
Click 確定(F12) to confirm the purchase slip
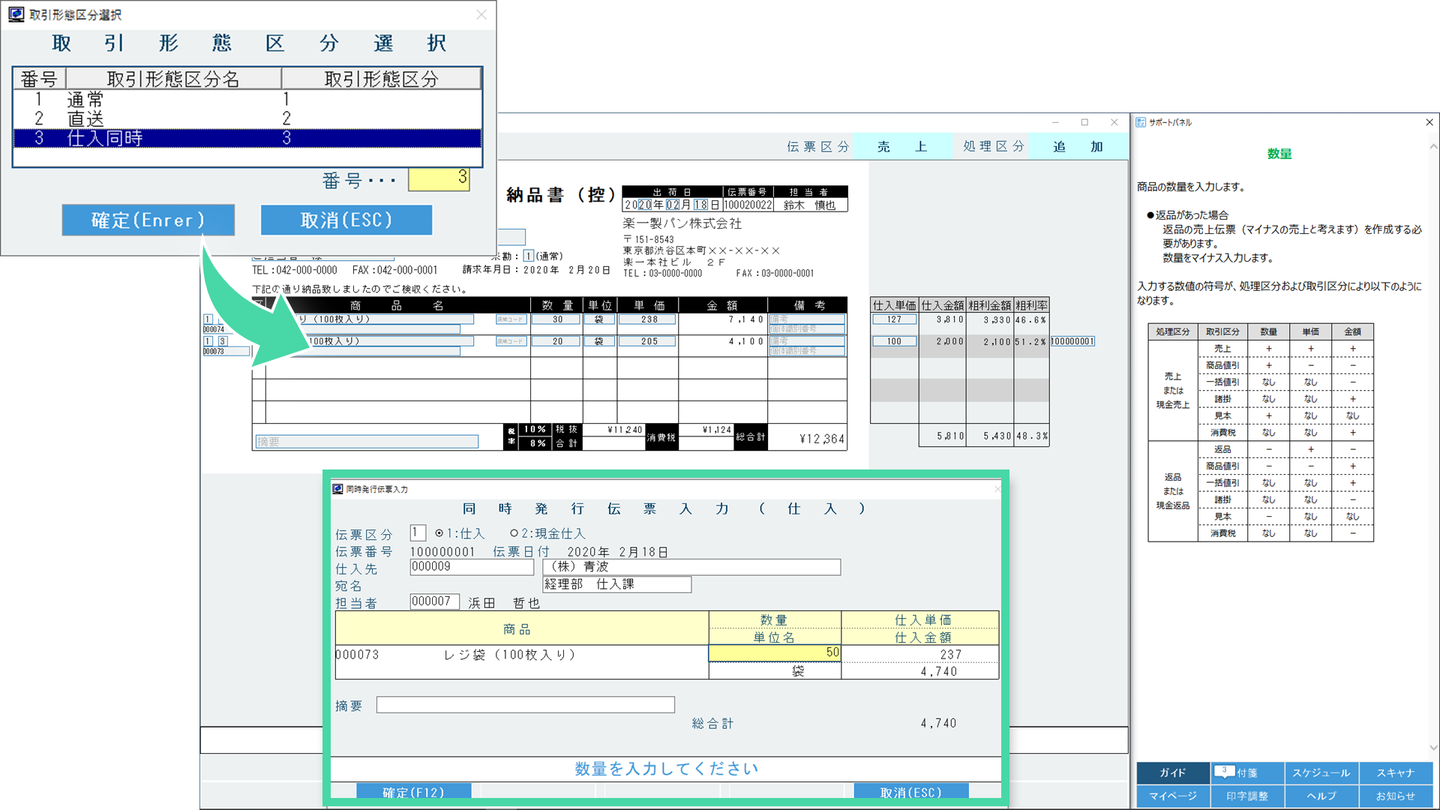(x=413, y=792)
